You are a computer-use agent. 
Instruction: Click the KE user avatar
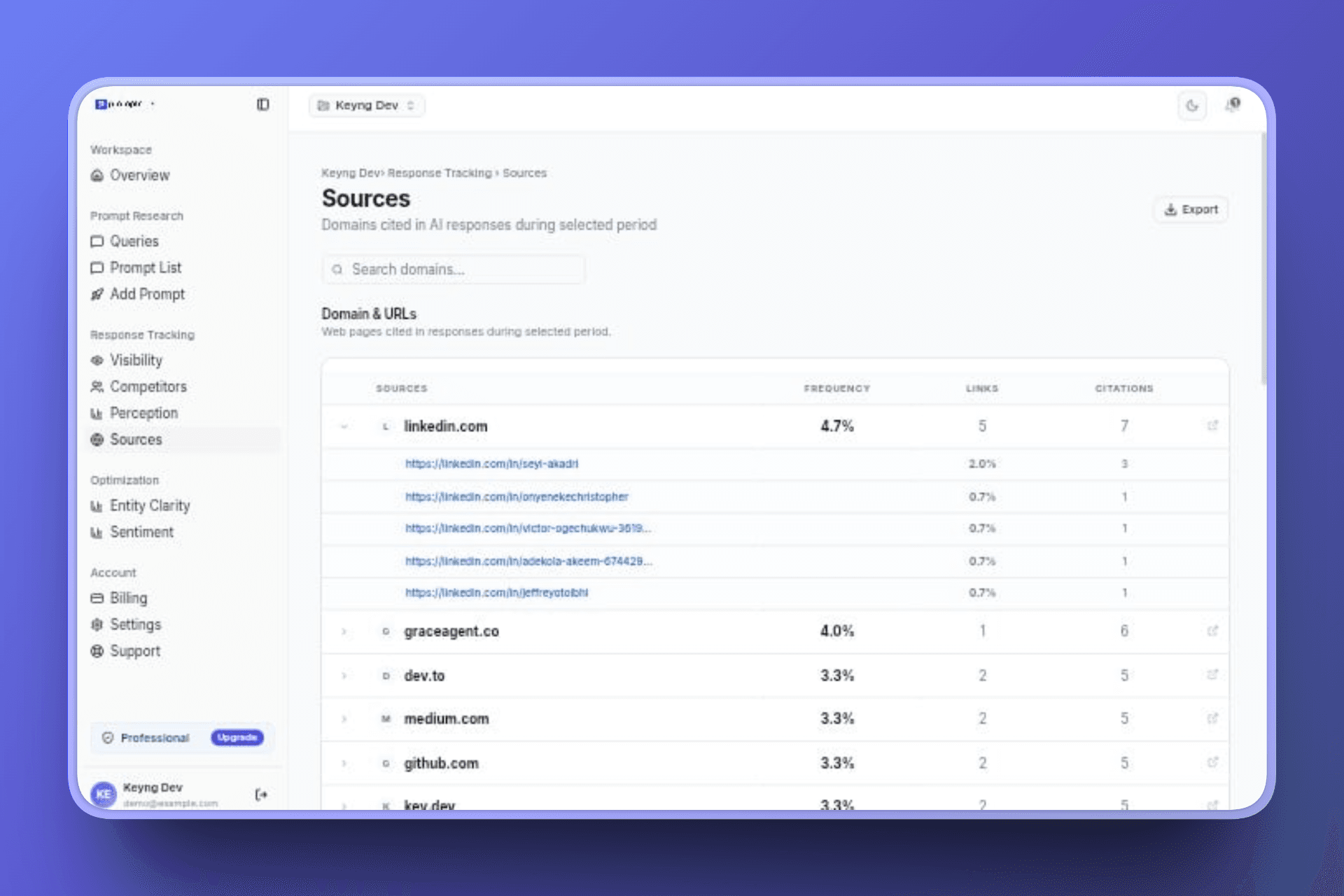tap(104, 794)
